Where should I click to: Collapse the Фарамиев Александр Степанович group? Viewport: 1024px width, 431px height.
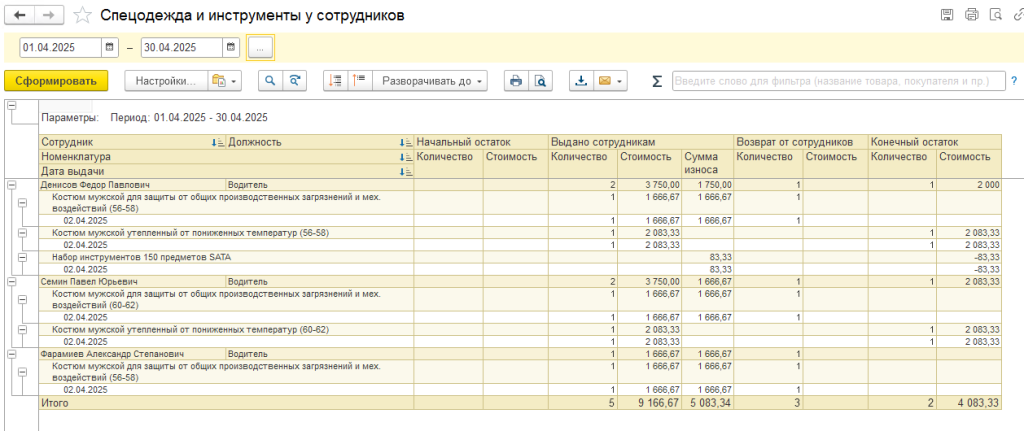click(x=12, y=353)
